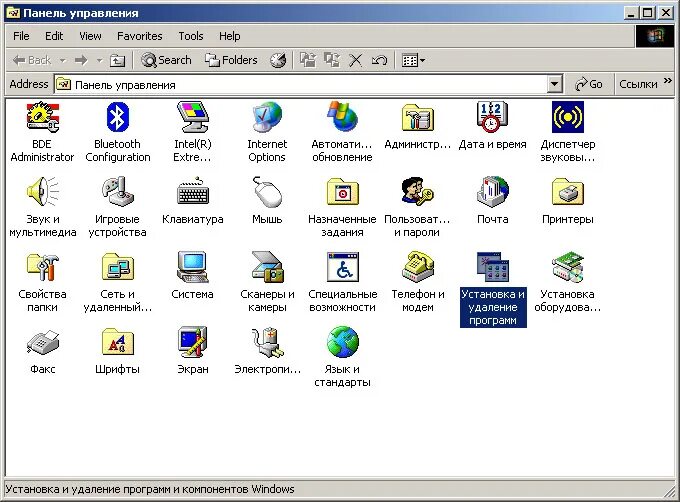
Task: Toggle the Folders pane button
Action: 232,60
